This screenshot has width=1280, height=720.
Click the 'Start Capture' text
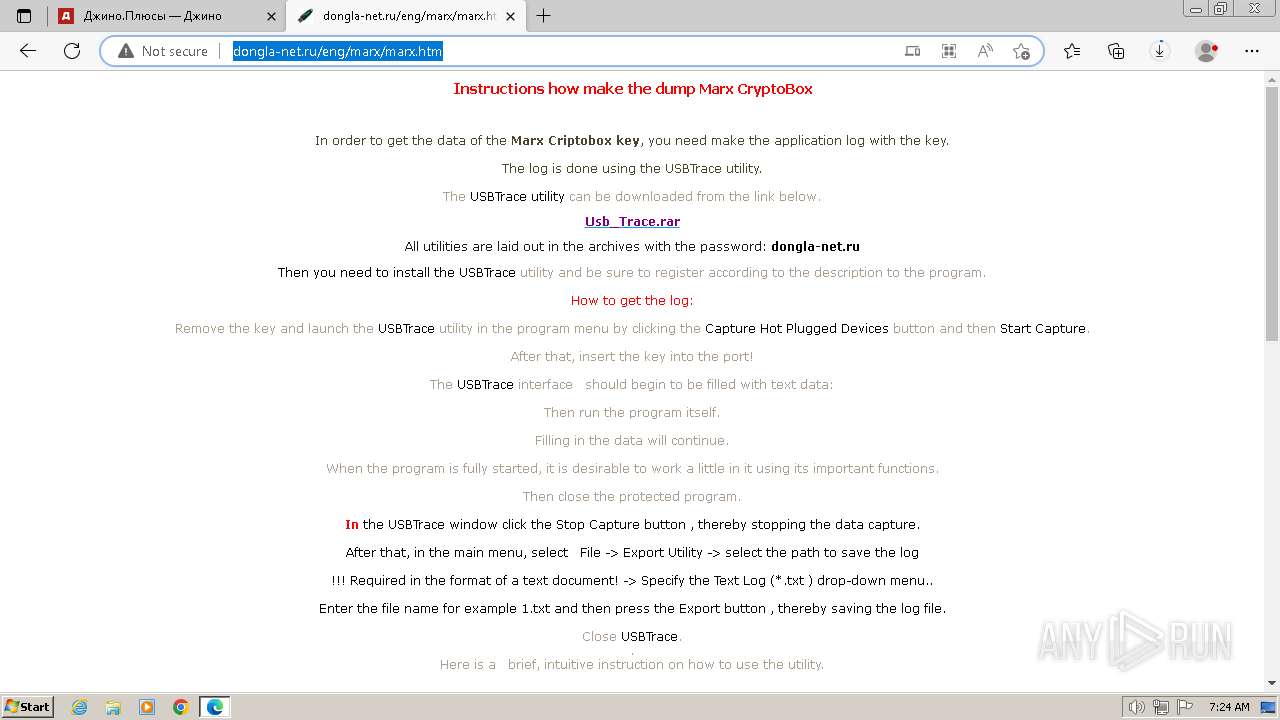click(1043, 328)
